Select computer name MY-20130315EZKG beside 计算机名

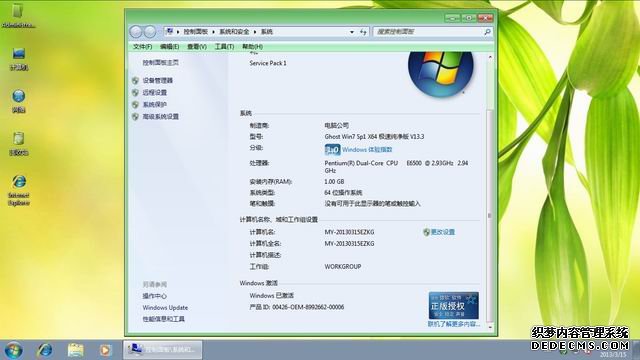coord(349,232)
